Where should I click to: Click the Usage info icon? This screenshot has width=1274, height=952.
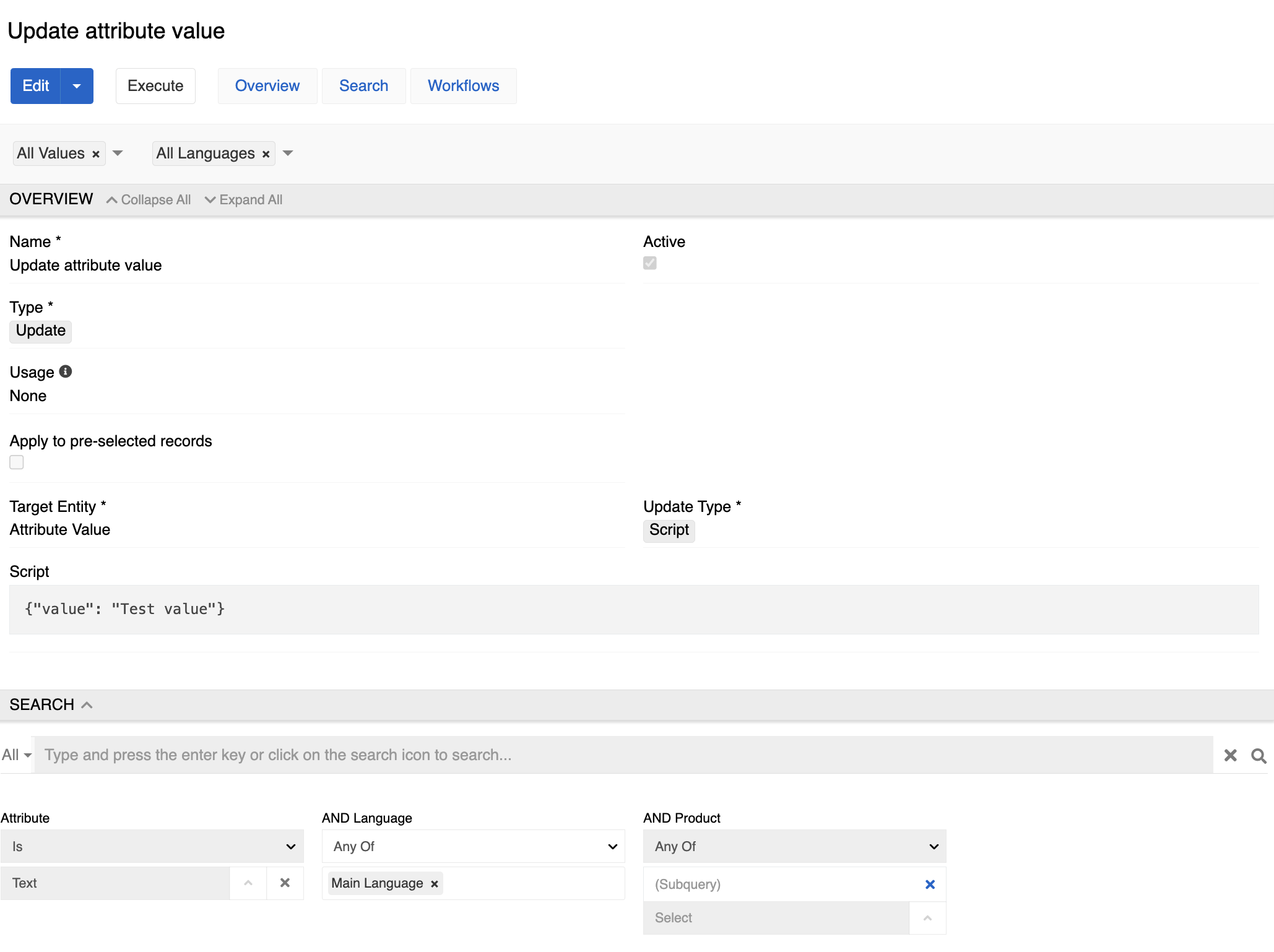66,371
